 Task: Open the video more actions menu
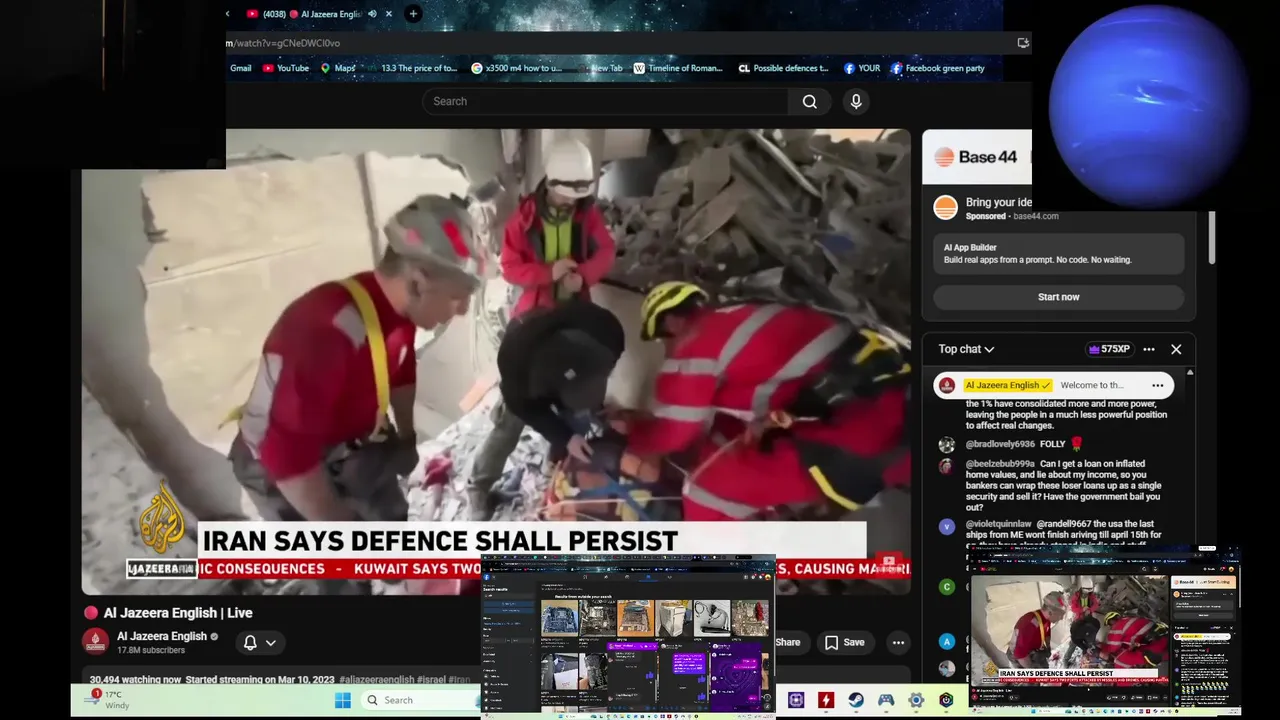click(x=898, y=643)
